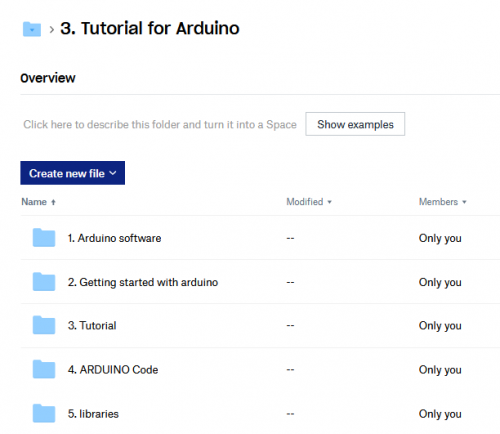500x434 pixels.
Task: Sort by Name column header
Action: click(34, 202)
